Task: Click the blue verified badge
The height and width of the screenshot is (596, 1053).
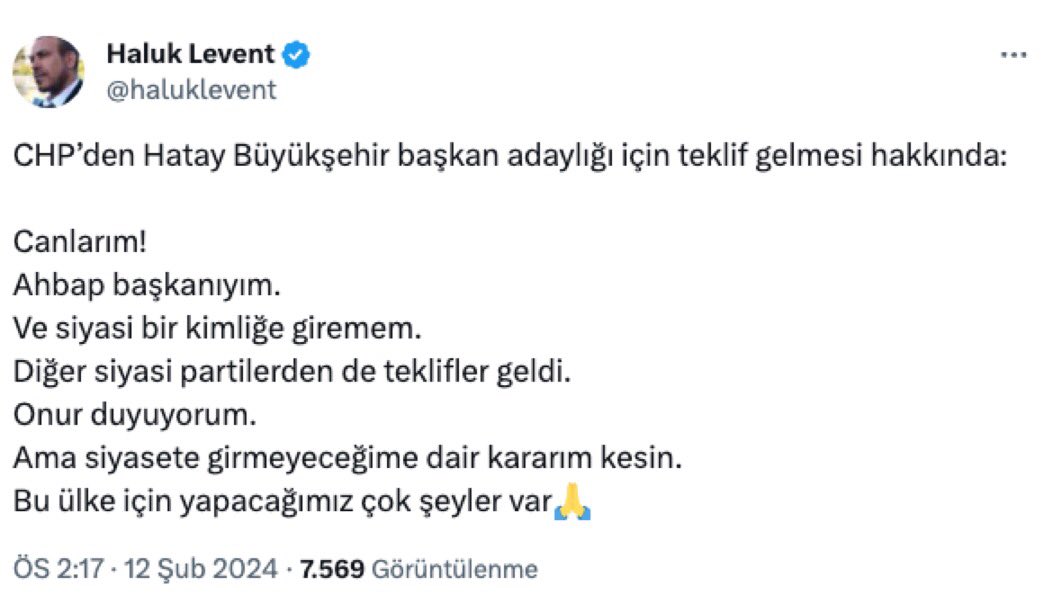Action: tap(296, 56)
